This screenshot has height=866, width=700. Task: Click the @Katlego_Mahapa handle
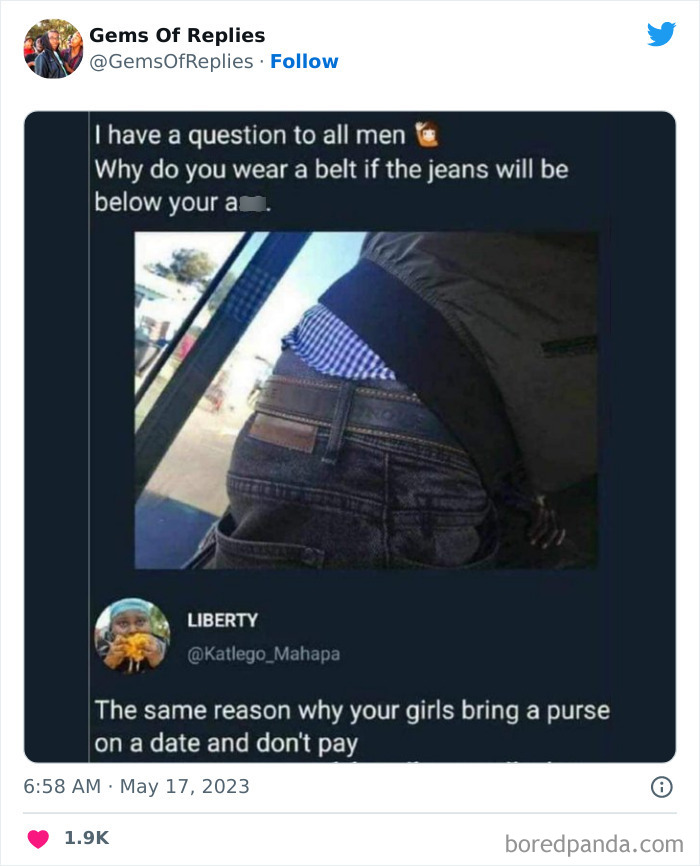pyautogui.click(x=264, y=654)
